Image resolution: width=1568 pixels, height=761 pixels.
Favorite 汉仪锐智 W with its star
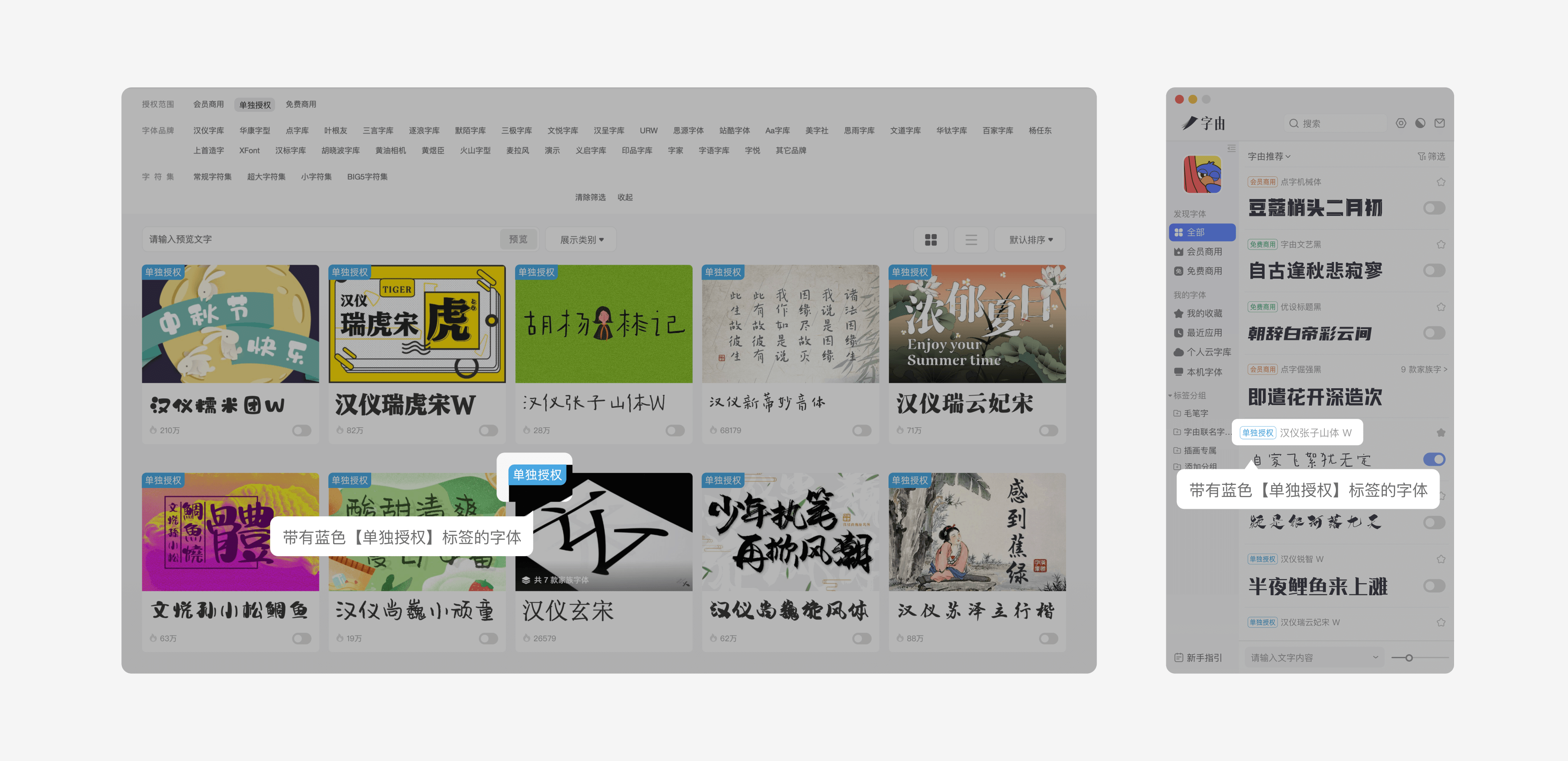pos(1441,559)
